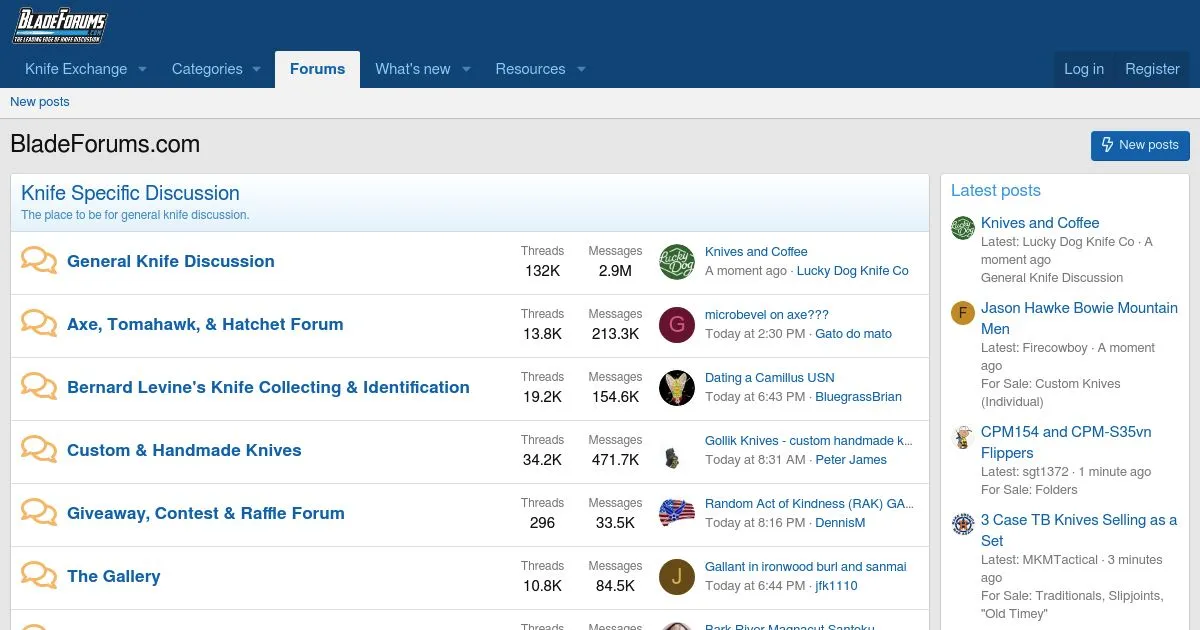Open the Categories nav tab
This screenshot has height=630, width=1200.
pos(207,69)
